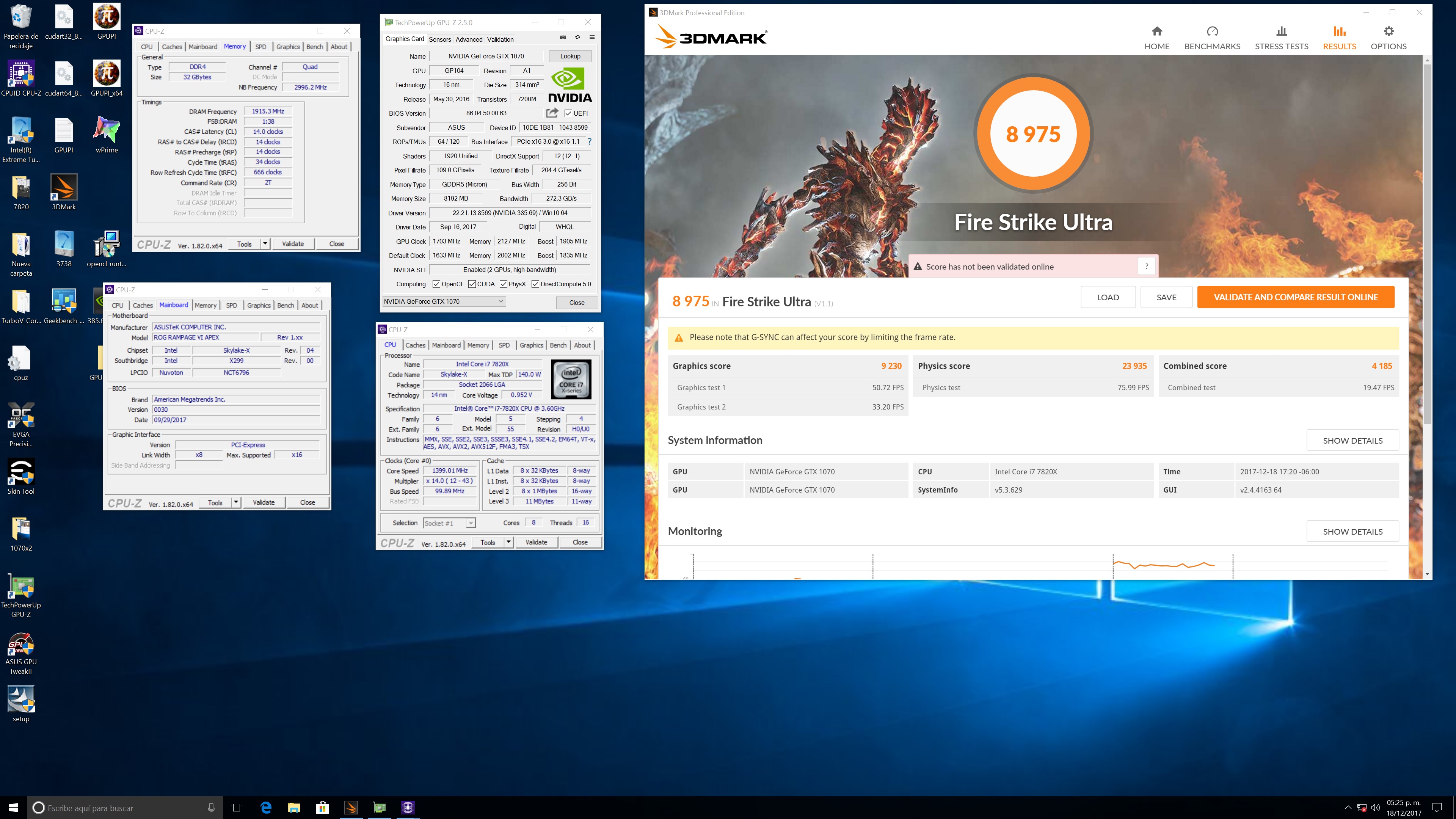Click the Windows Start button
This screenshot has height=819, width=1456.
(x=14, y=807)
